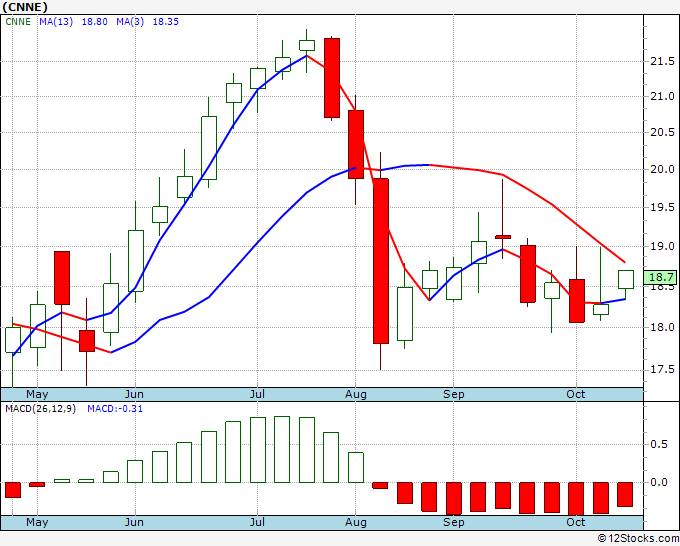
Task: Click Oct on the MACD time axis
Action: click(x=576, y=522)
